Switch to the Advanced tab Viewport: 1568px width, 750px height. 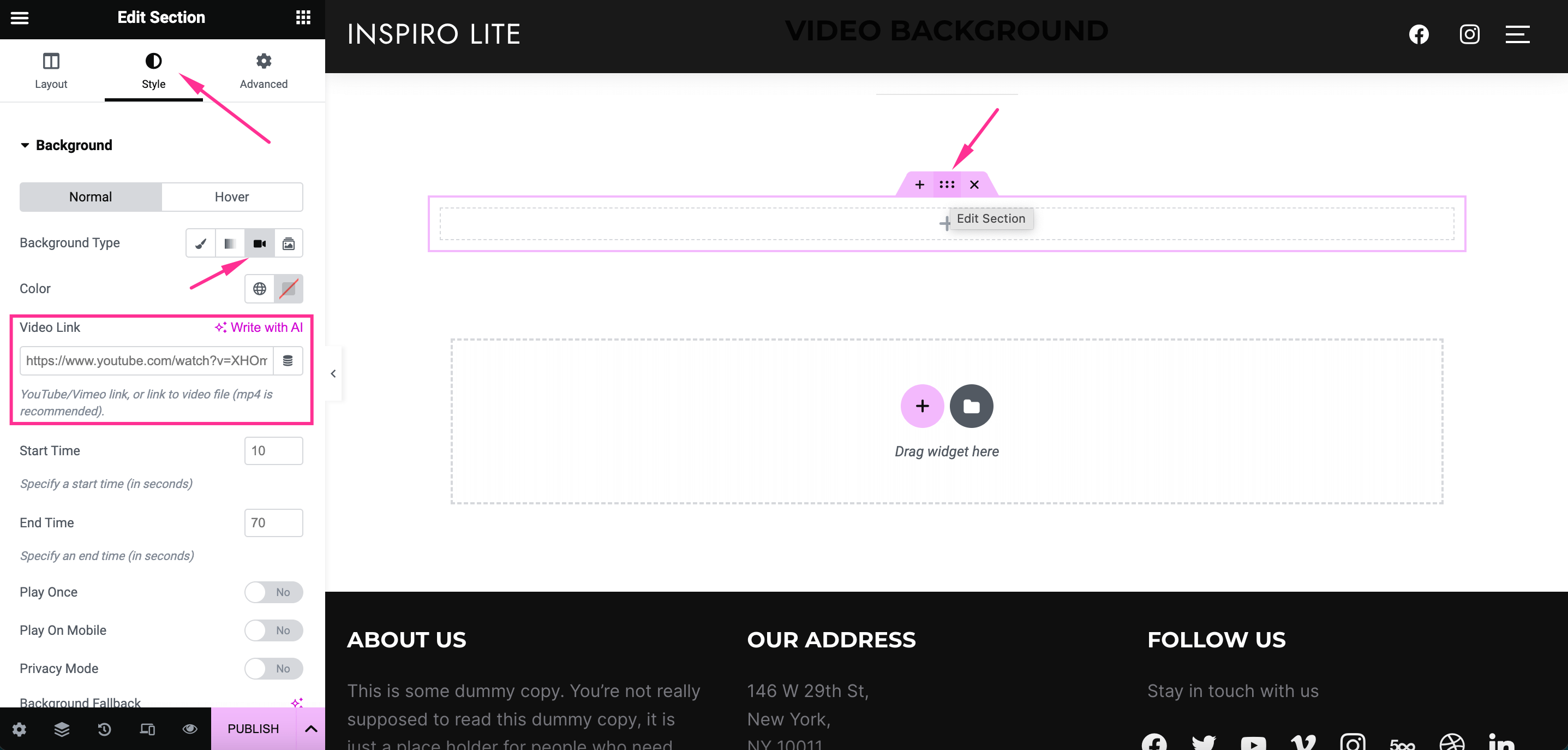click(x=263, y=70)
